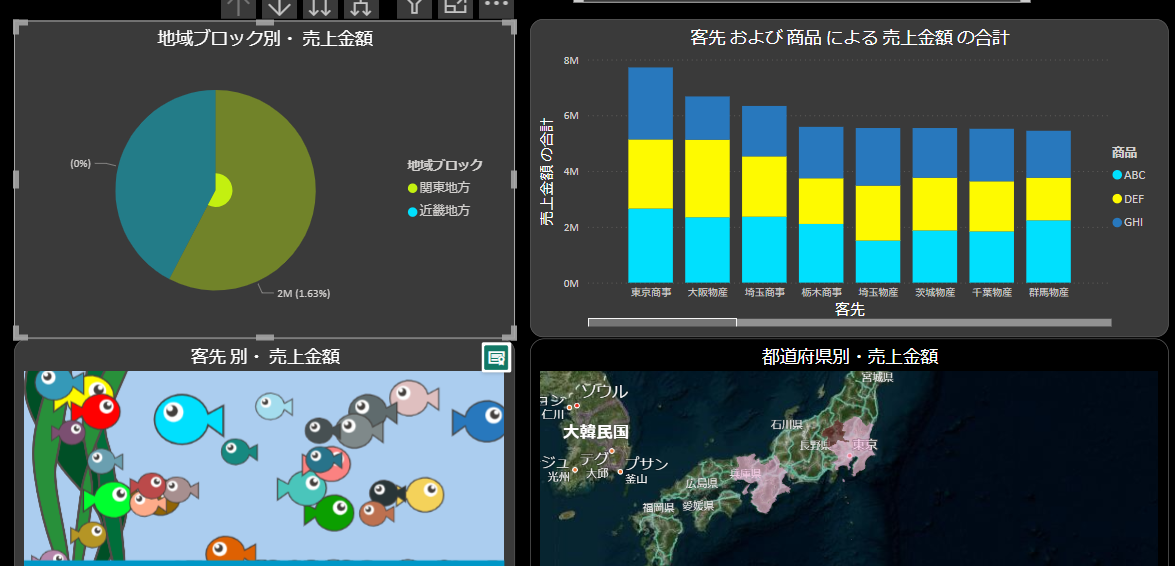Click the double down arrows next-level icon
The width and height of the screenshot is (1175, 566).
click(x=320, y=6)
